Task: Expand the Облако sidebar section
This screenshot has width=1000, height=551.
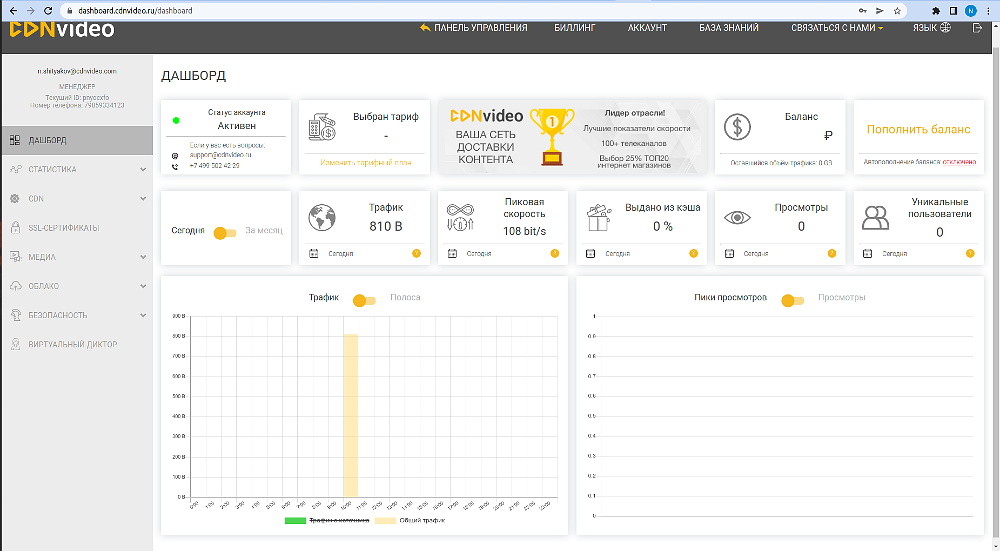Action: pos(143,286)
